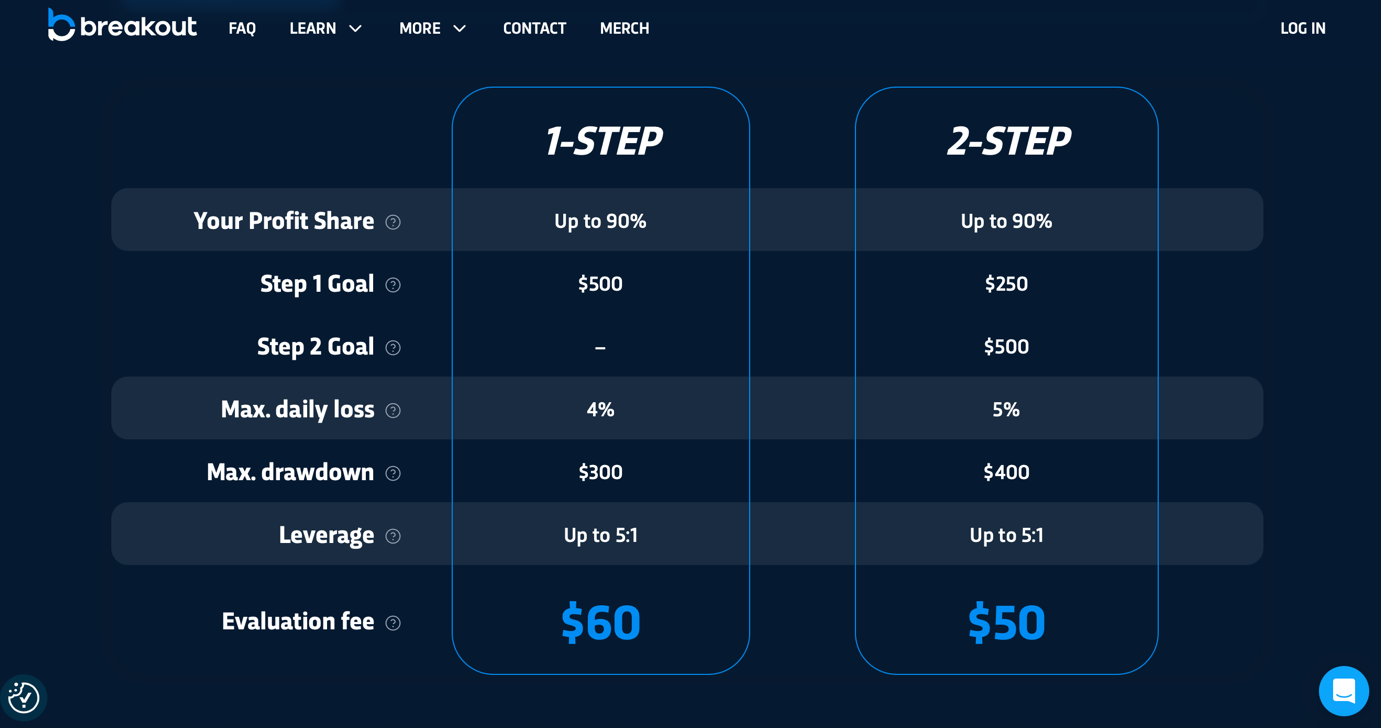Click help icon beside Evaluation fee
Screen dimensions: 1381x728
pos(393,623)
